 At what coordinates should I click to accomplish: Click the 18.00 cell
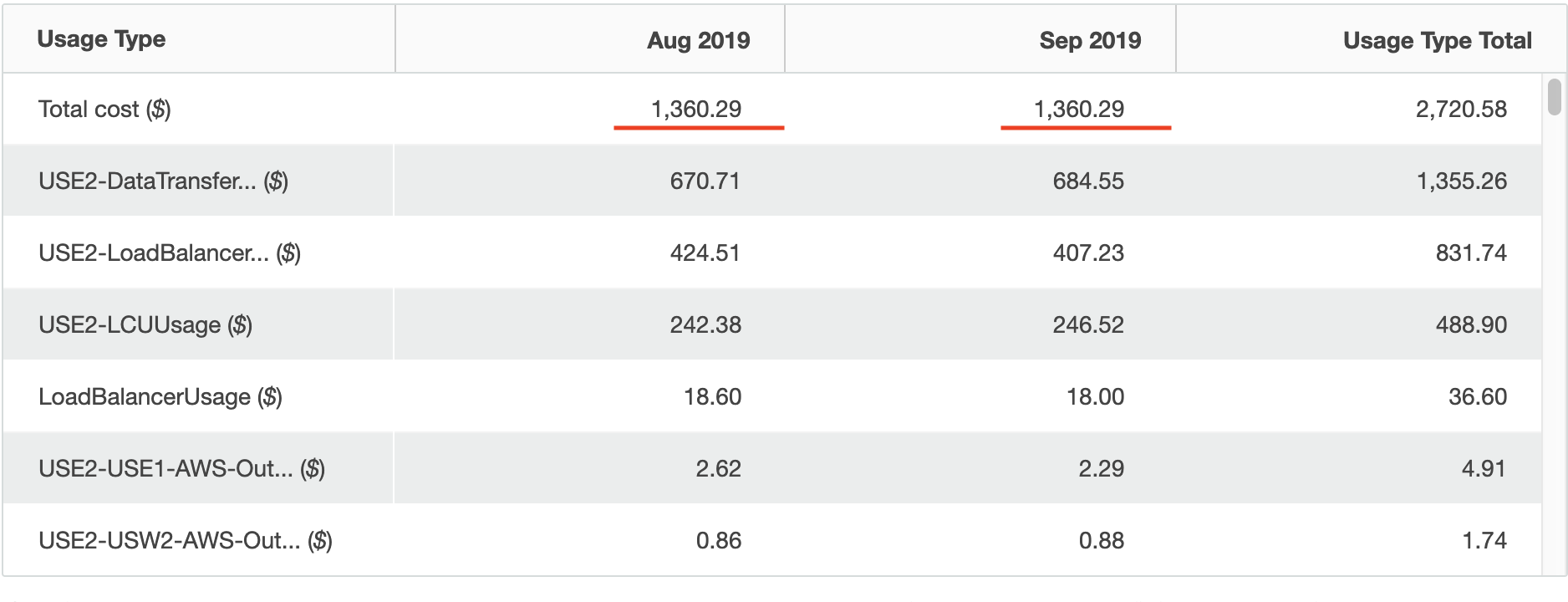coord(1096,397)
